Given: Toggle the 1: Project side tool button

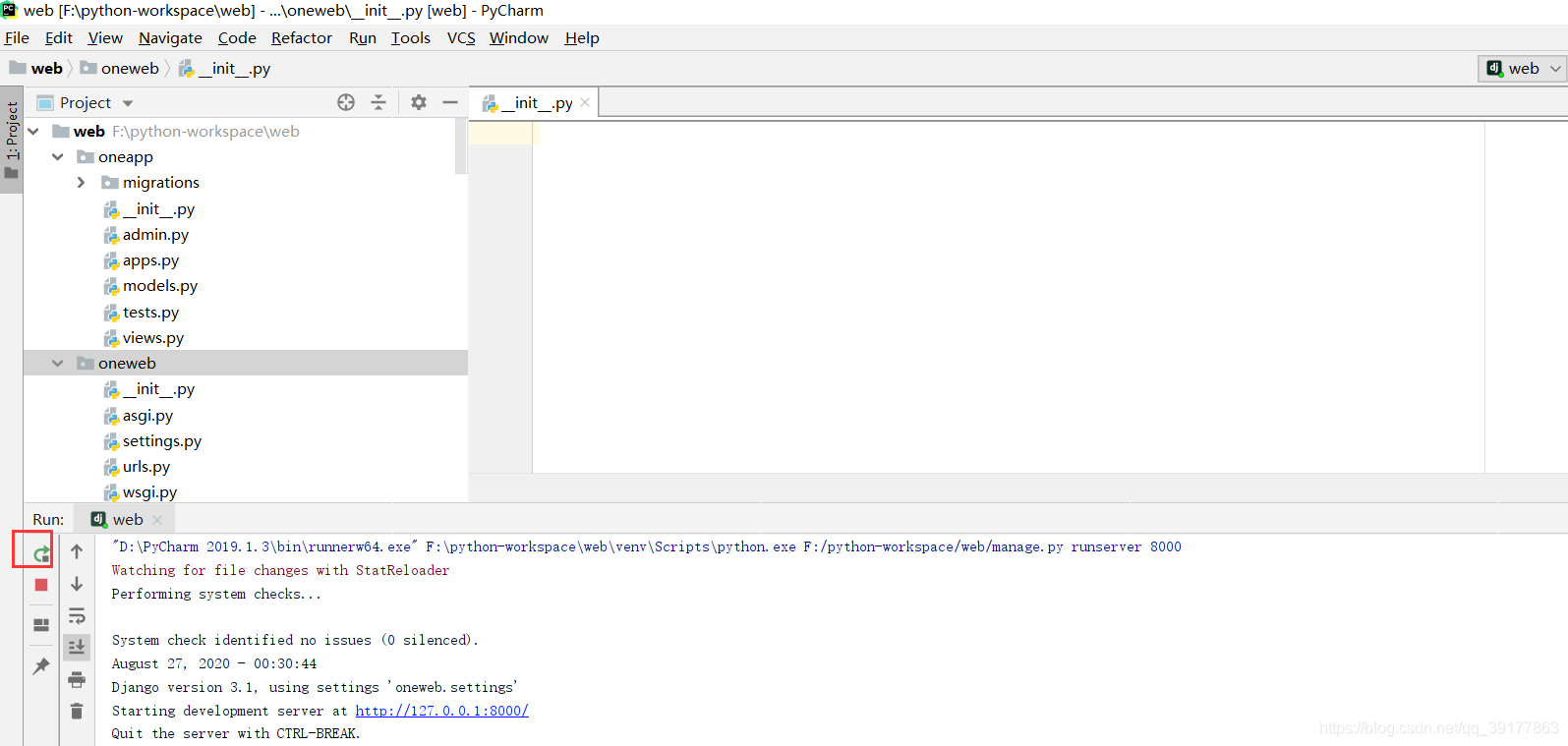Looking at the screenshot, I should pyautogui.click(x=12, y=140).
